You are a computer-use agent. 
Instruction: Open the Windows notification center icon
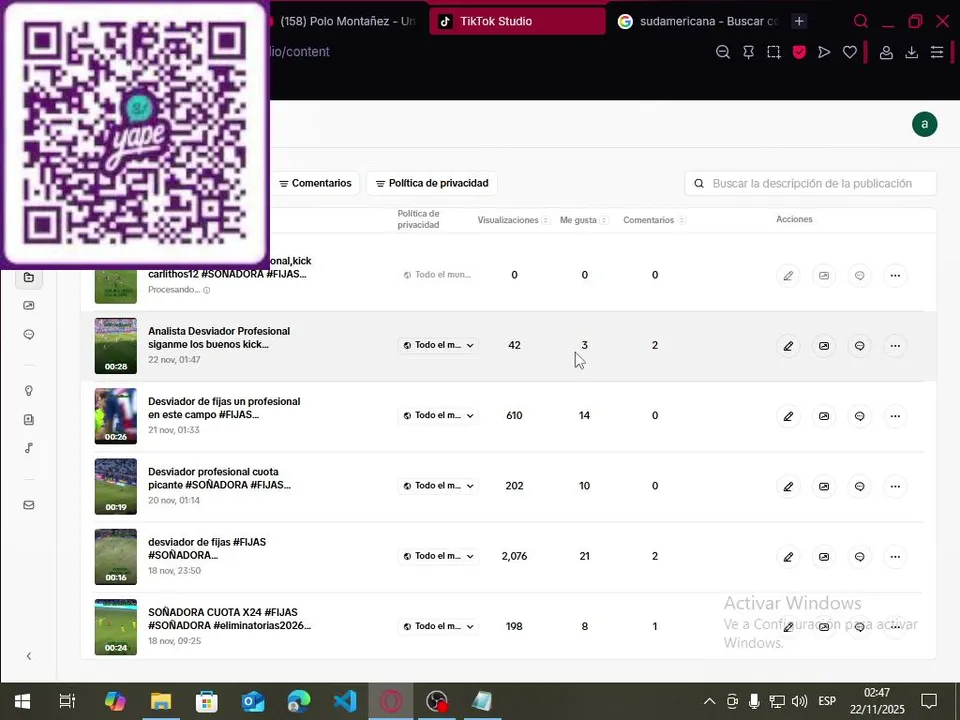[929, 701]
